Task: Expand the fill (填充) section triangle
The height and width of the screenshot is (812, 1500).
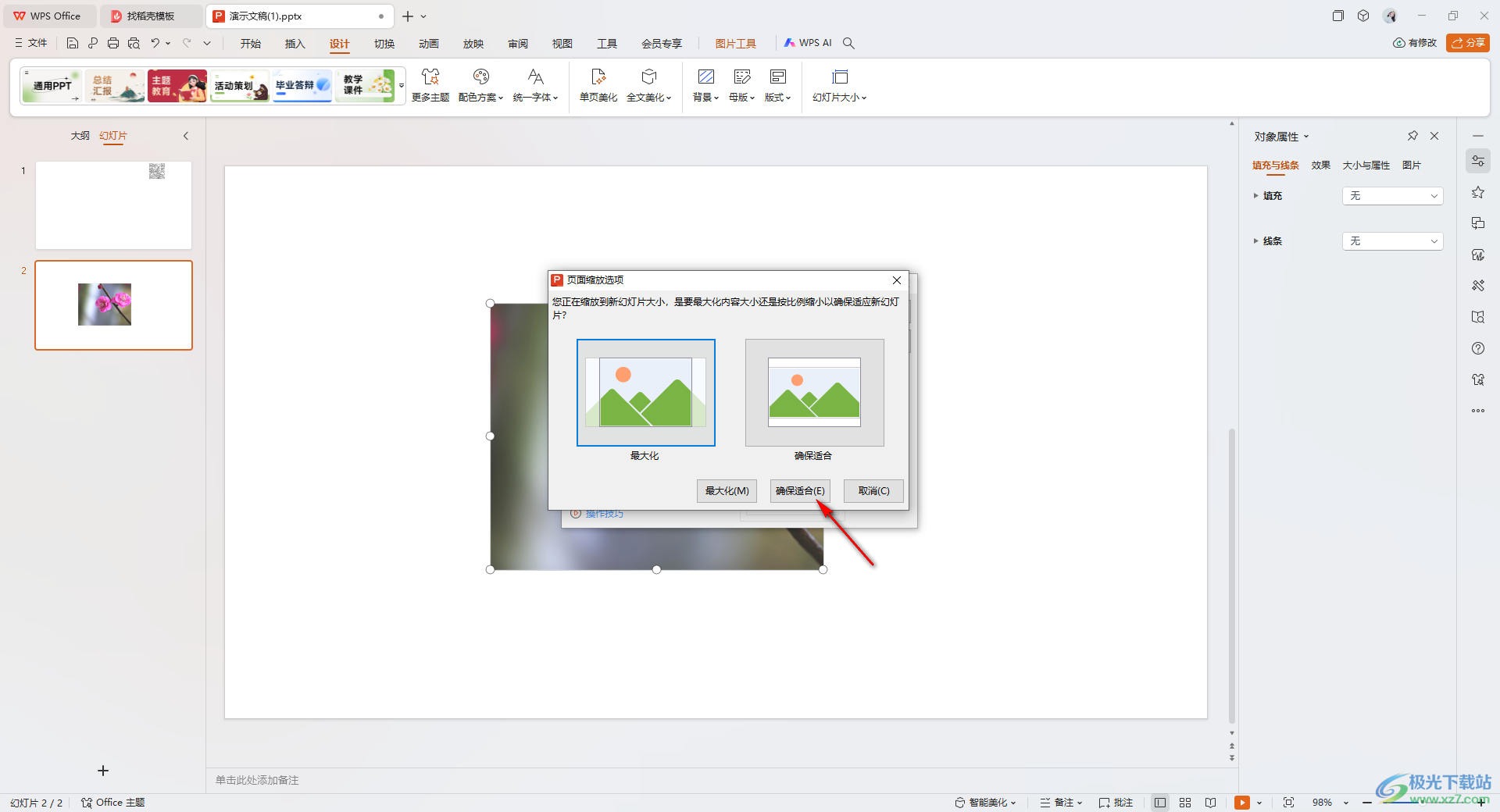Action: tap(1256, 196)
